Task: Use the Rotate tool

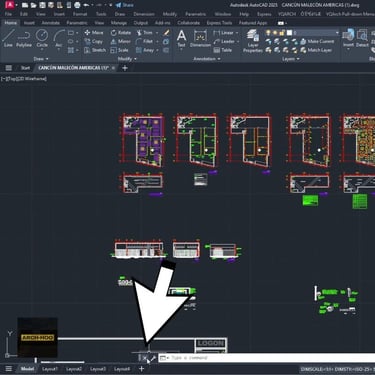Action: pyautogui.click(x=121, y=33)
